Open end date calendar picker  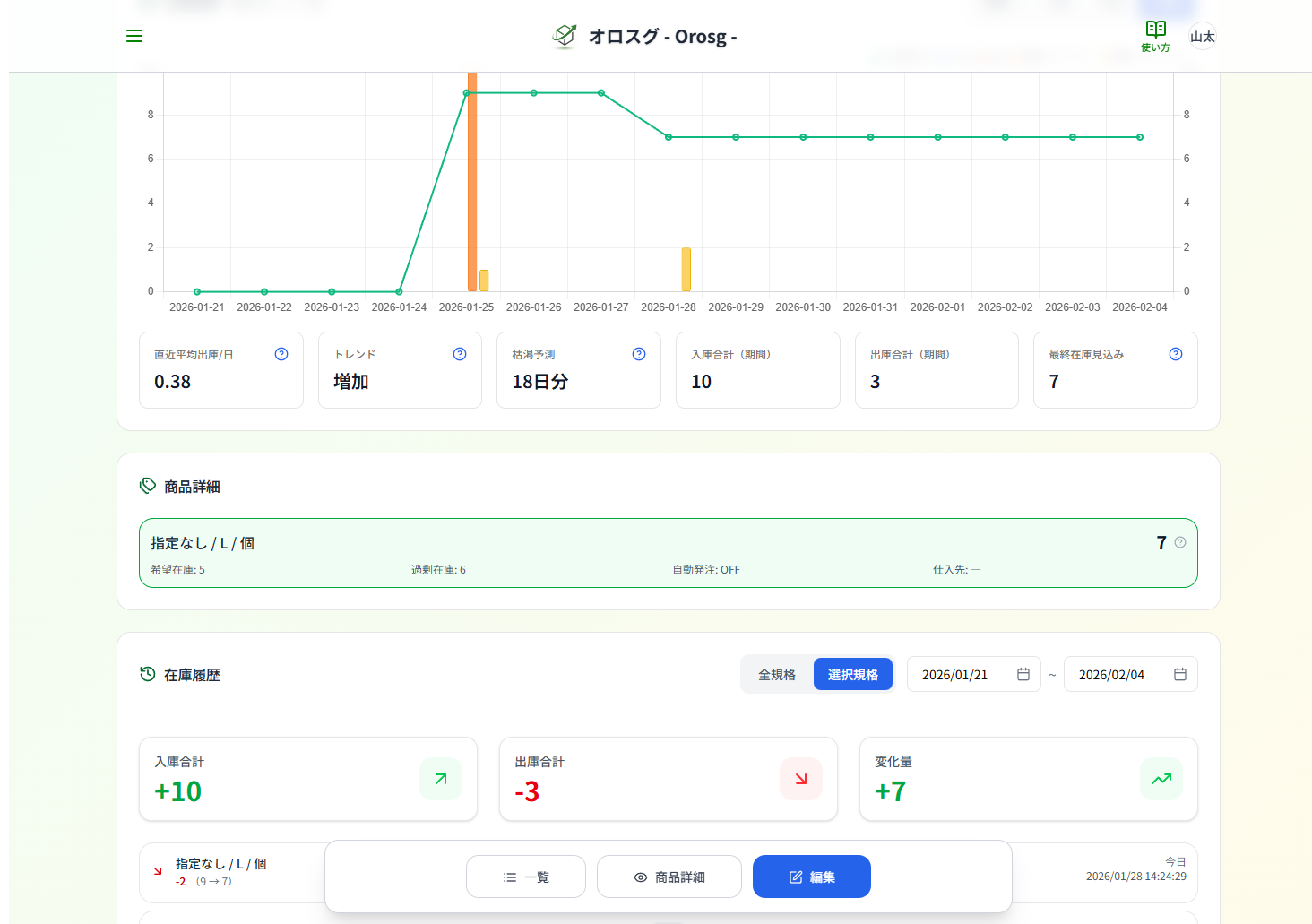pyautogui.click(x=1180, y=675)
